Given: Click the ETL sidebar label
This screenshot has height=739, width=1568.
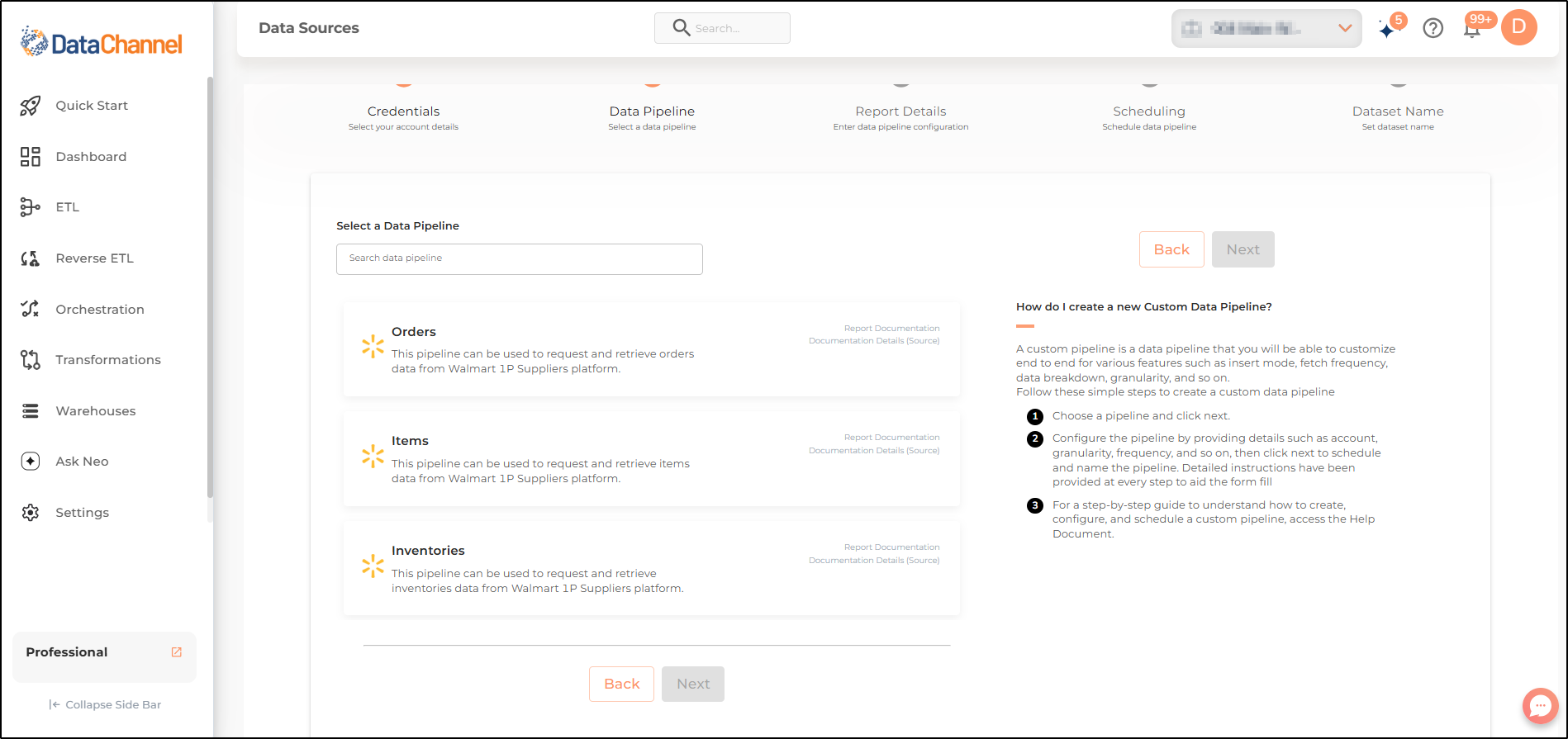Looking at the screenshot, I should tap(68, 207).
